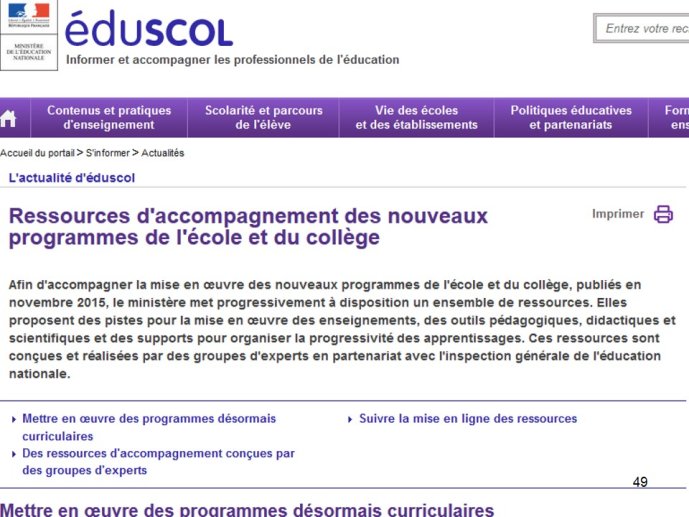This screenshot has width=689, height=517.
Task: Click the arrow bullet before Des ressources d'accompagnement
Action: [14, 454]
